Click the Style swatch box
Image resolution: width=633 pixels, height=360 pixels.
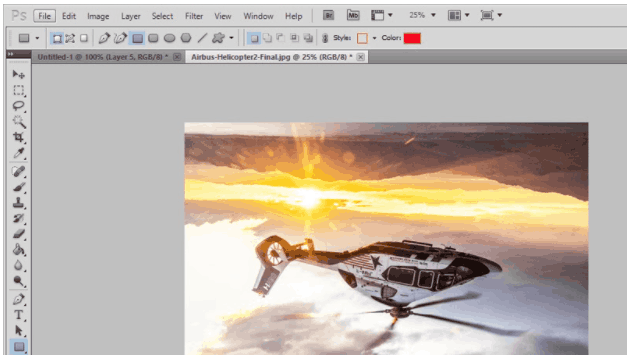tap(362, 38)
